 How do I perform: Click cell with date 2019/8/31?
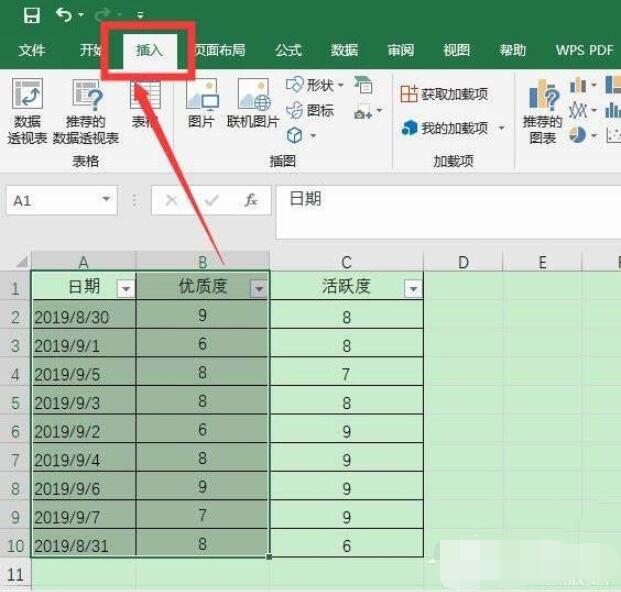[84, 545]
